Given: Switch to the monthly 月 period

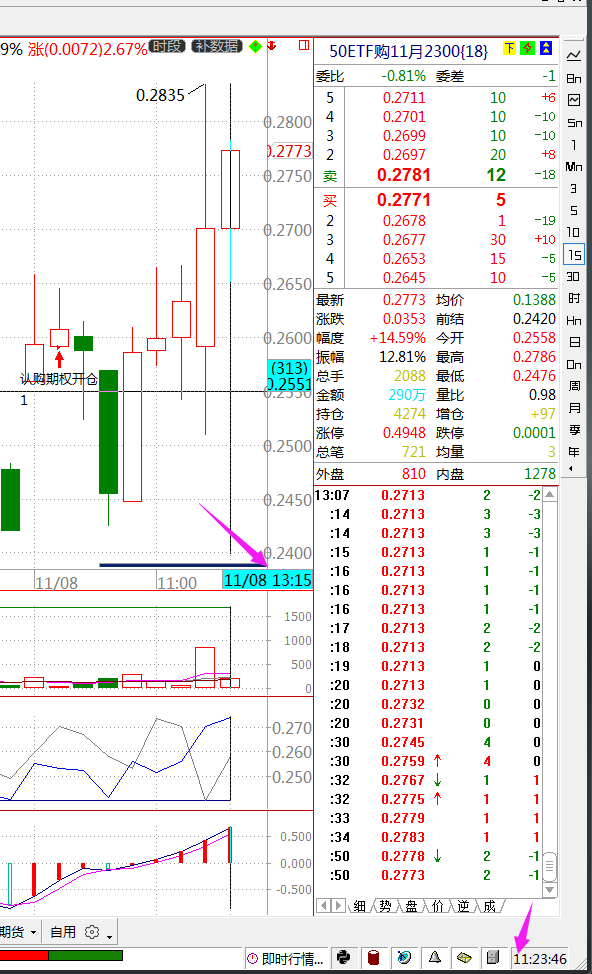Looking at the screenshot, I should [x=574, y=408].
